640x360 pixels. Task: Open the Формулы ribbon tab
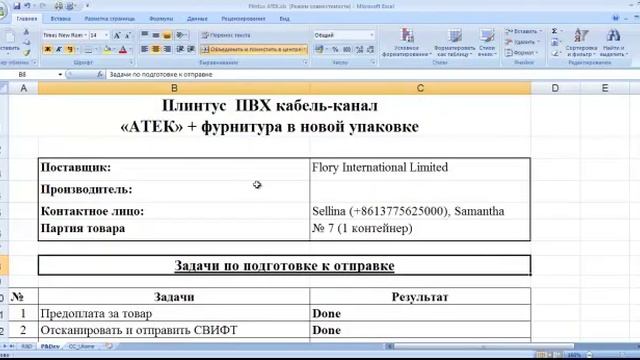(161, 19)
